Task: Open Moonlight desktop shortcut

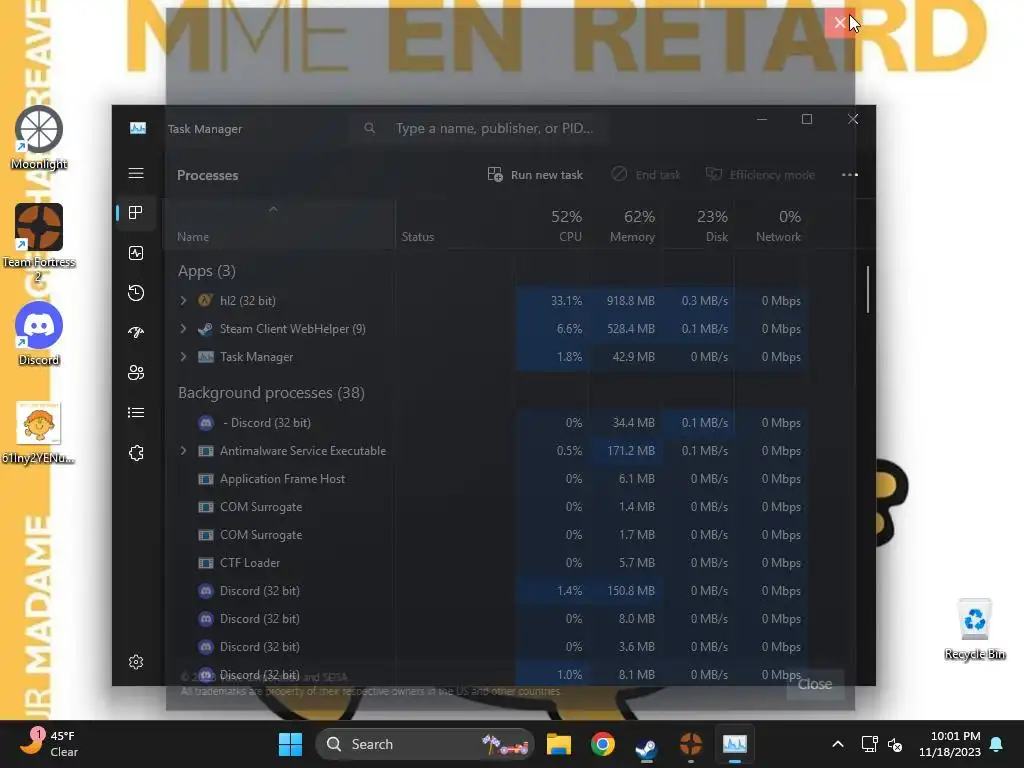Action: click(x=39, y=138)
